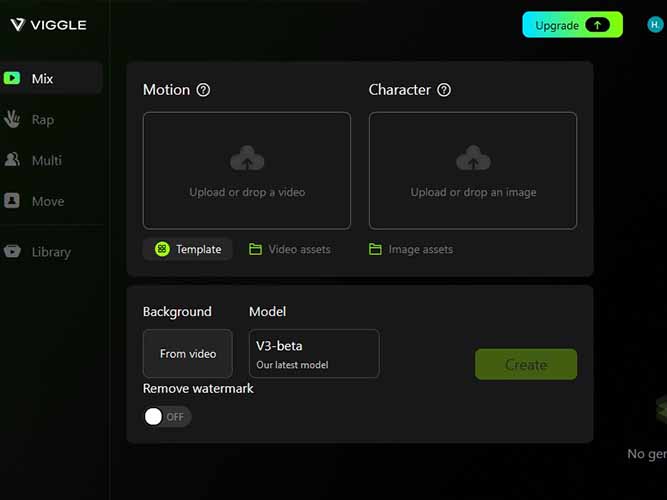Open Image assets
Screen dimensions: 667x500
click(410, 249)
